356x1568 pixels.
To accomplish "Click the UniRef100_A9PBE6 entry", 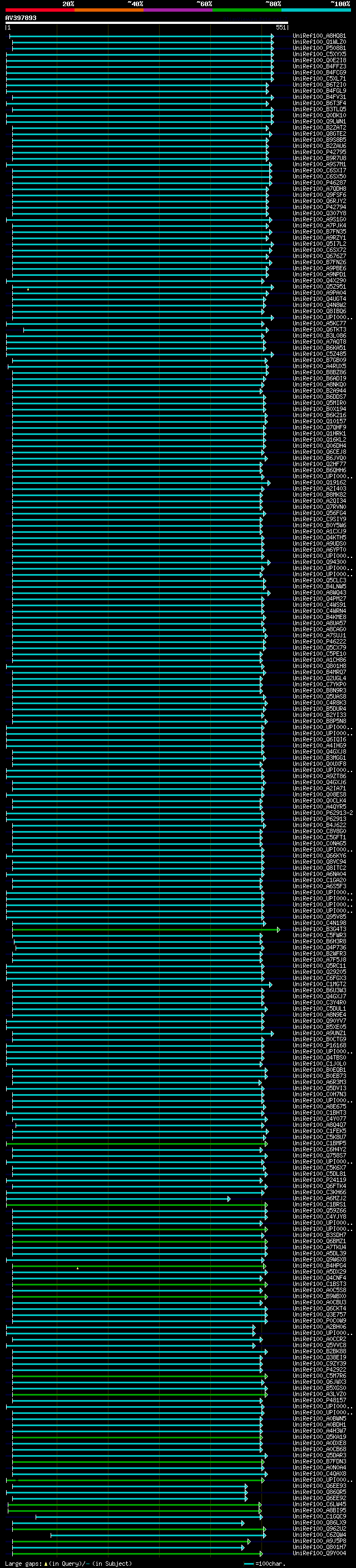I will (x=319, y=268).
